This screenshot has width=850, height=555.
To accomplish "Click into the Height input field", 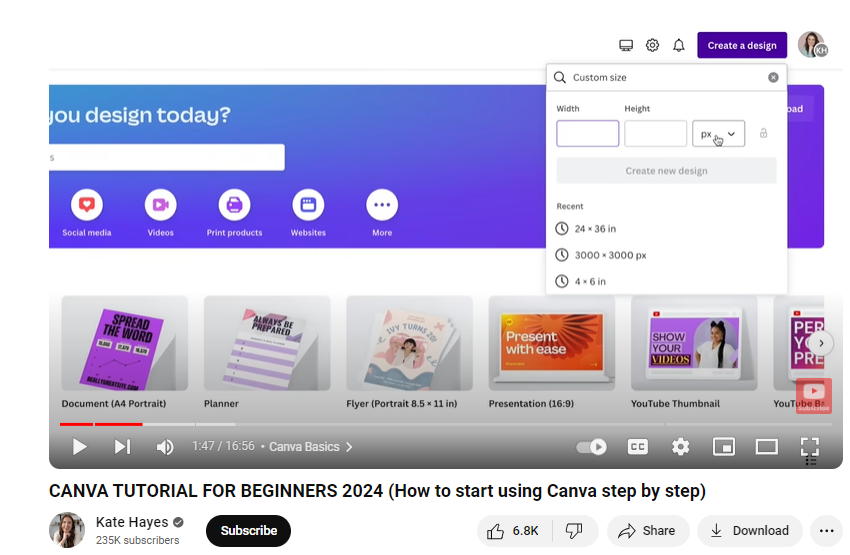I will click(x=655, y=133).
